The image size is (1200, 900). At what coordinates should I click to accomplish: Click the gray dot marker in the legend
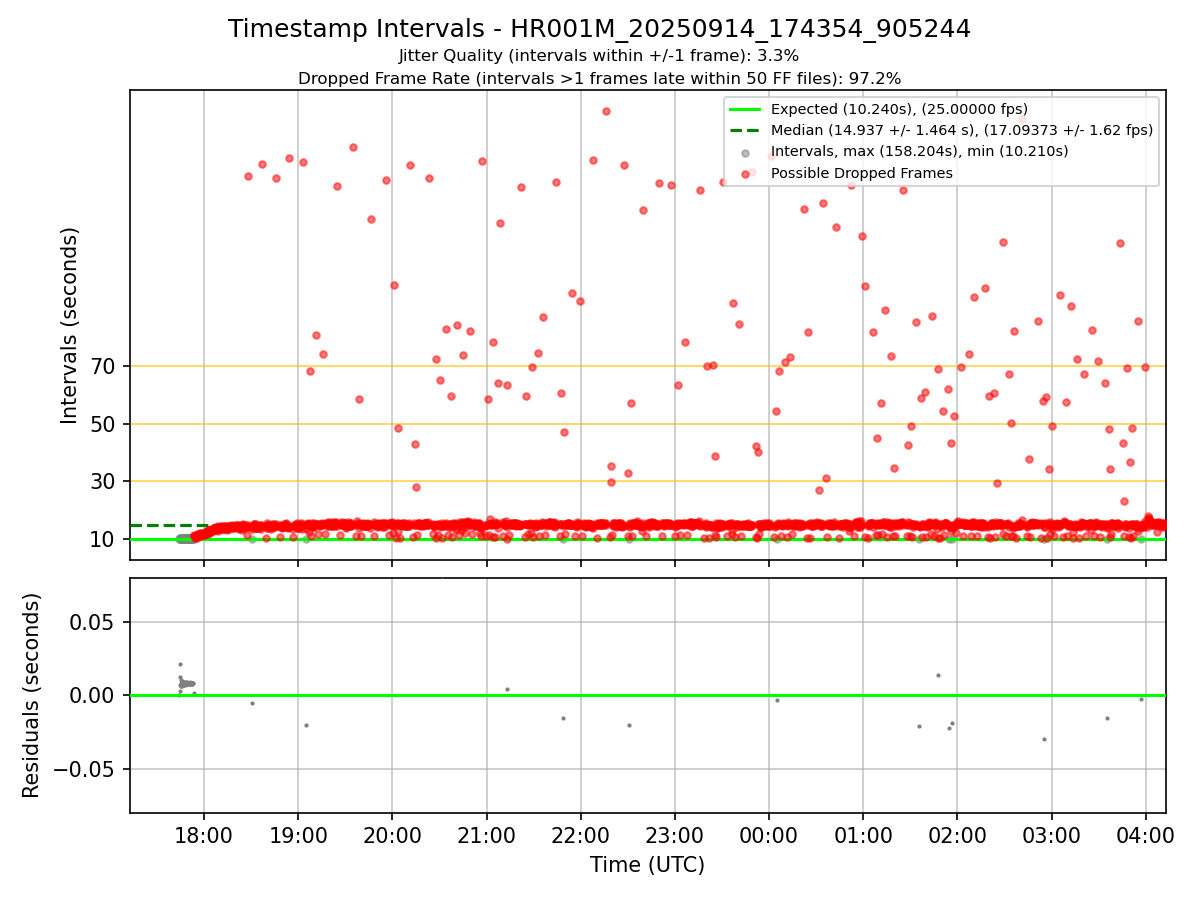[745, 152]
